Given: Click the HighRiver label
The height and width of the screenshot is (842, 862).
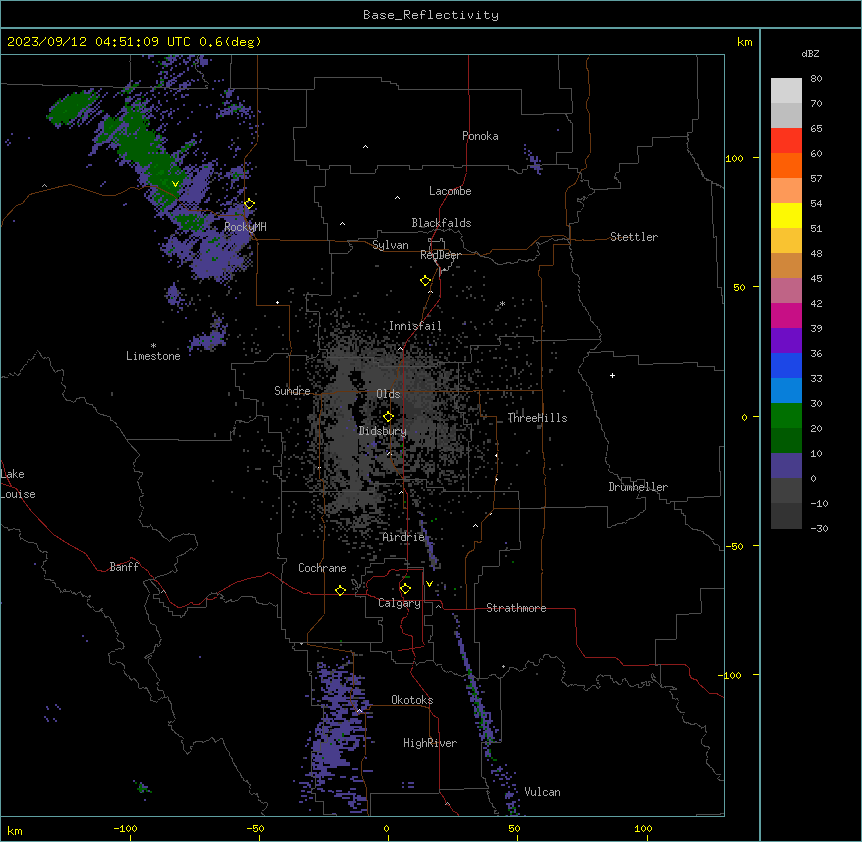Looking at the screenshot, I should (430, 743).
